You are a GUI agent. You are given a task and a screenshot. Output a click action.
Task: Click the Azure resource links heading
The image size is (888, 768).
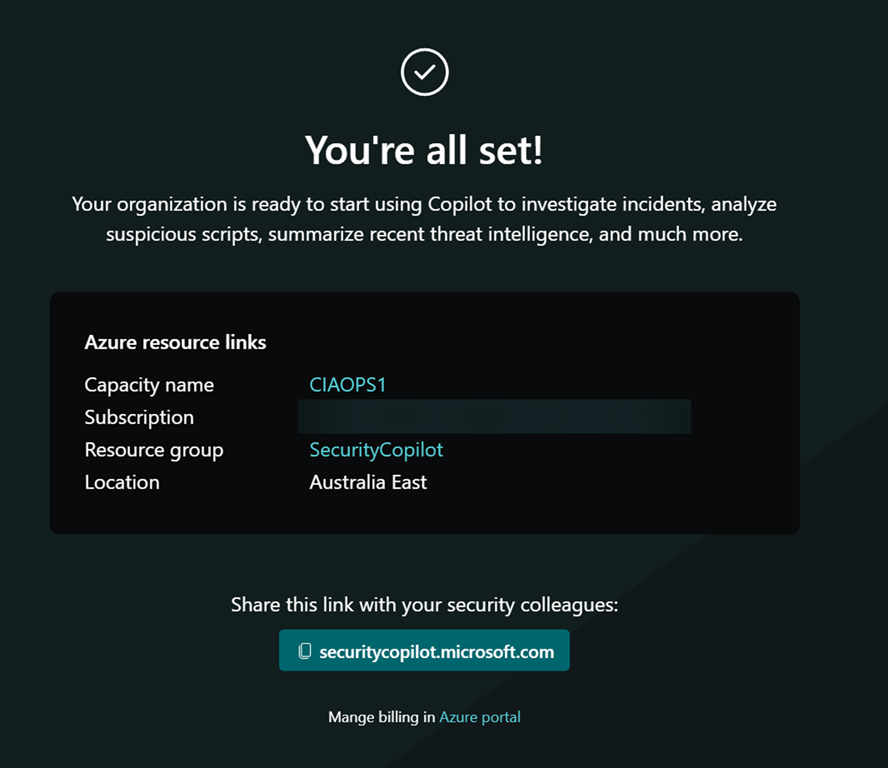175,342
